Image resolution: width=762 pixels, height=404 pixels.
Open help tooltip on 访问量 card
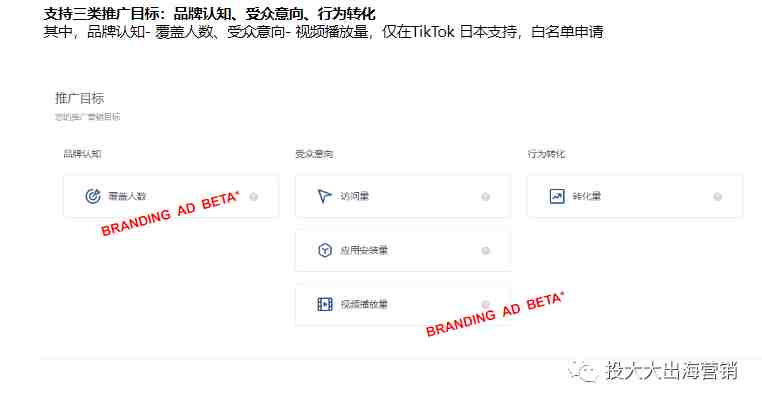pos(485,196)
